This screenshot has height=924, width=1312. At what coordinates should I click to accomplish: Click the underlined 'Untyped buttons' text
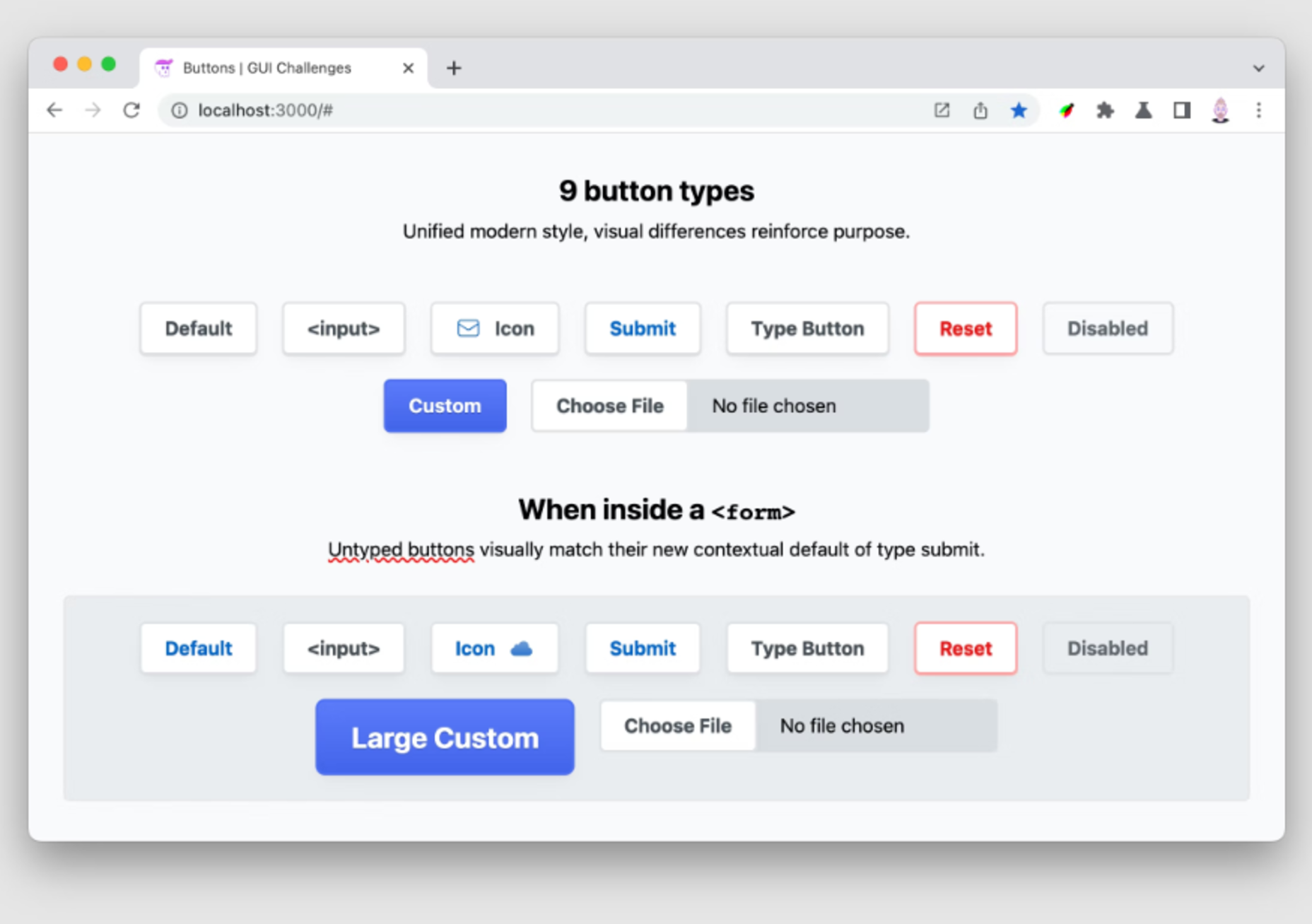coord(401,550)
